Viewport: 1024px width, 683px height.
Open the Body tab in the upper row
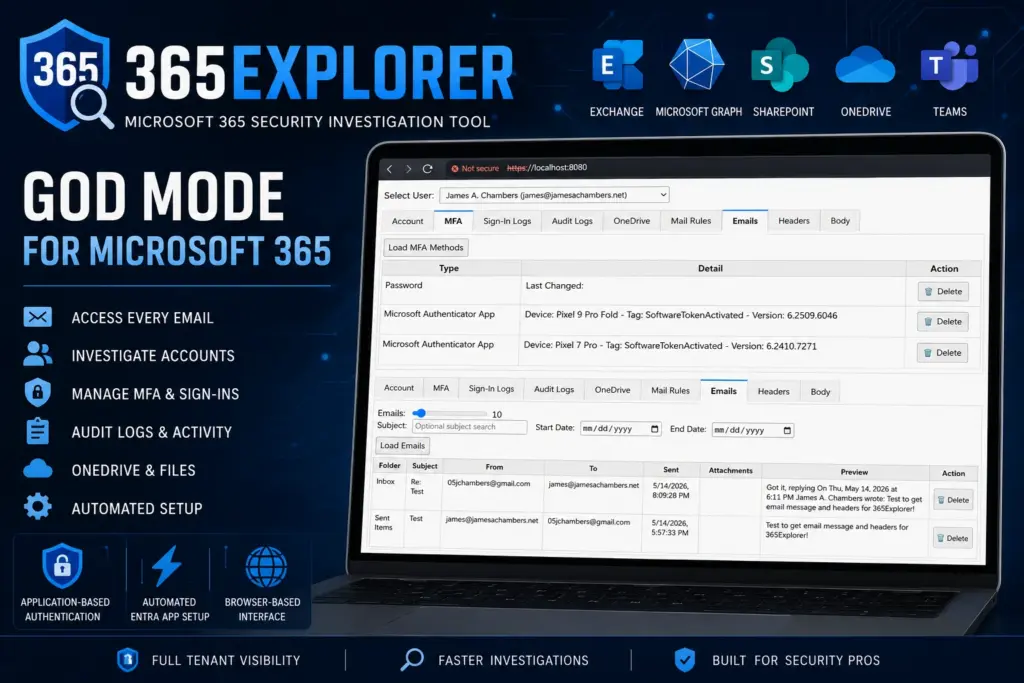click(840, 221)
